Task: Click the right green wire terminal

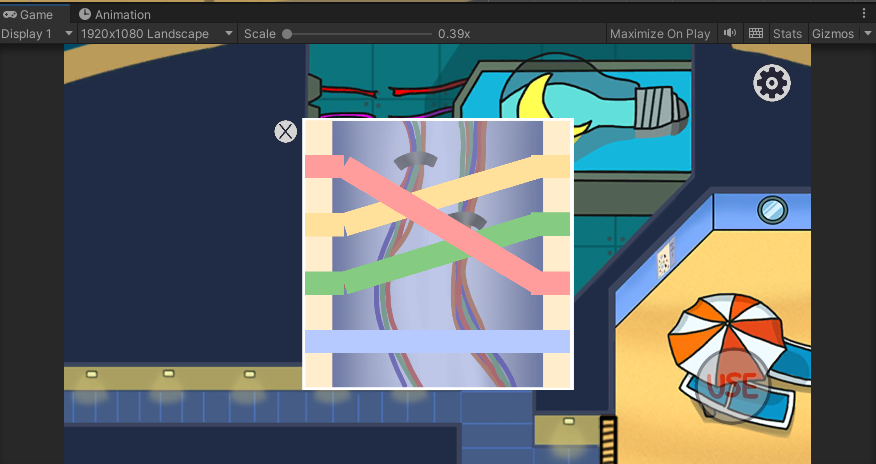Action: (550, 224)
